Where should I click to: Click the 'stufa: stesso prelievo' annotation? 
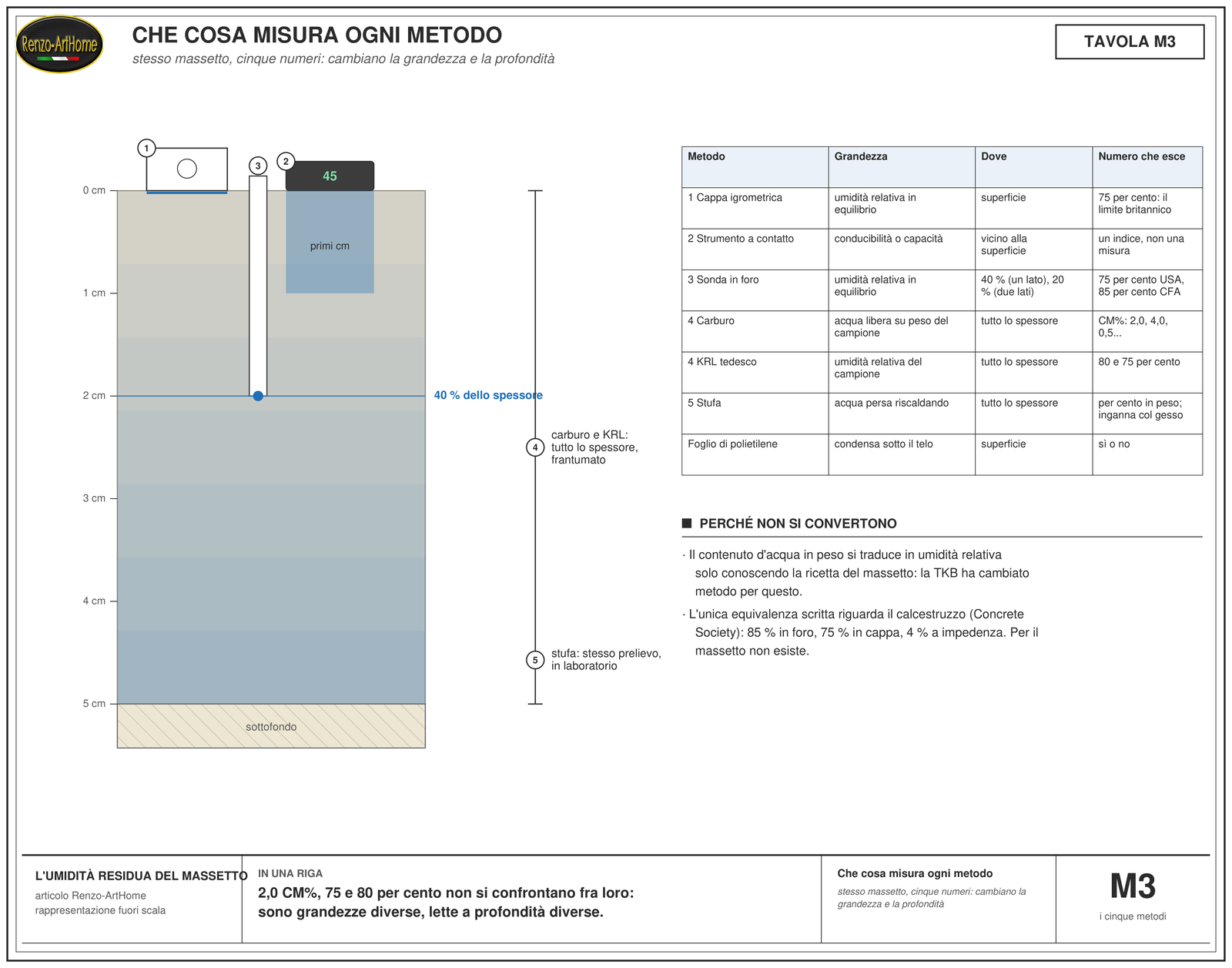point(606,660)
